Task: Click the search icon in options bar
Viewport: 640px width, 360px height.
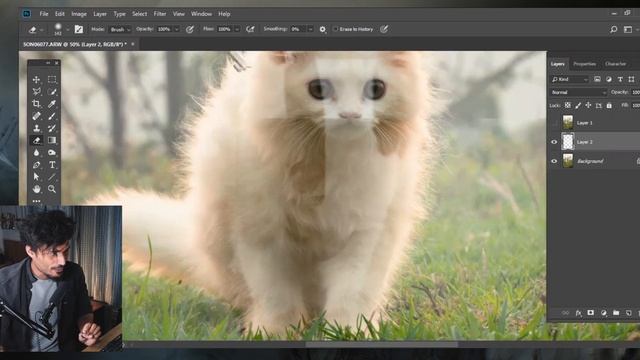Action: (613, 29)
